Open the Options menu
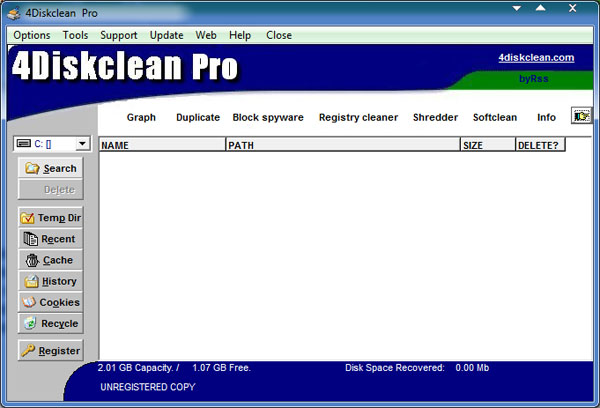Screen dimensions: 600x408 click(32, 35)
